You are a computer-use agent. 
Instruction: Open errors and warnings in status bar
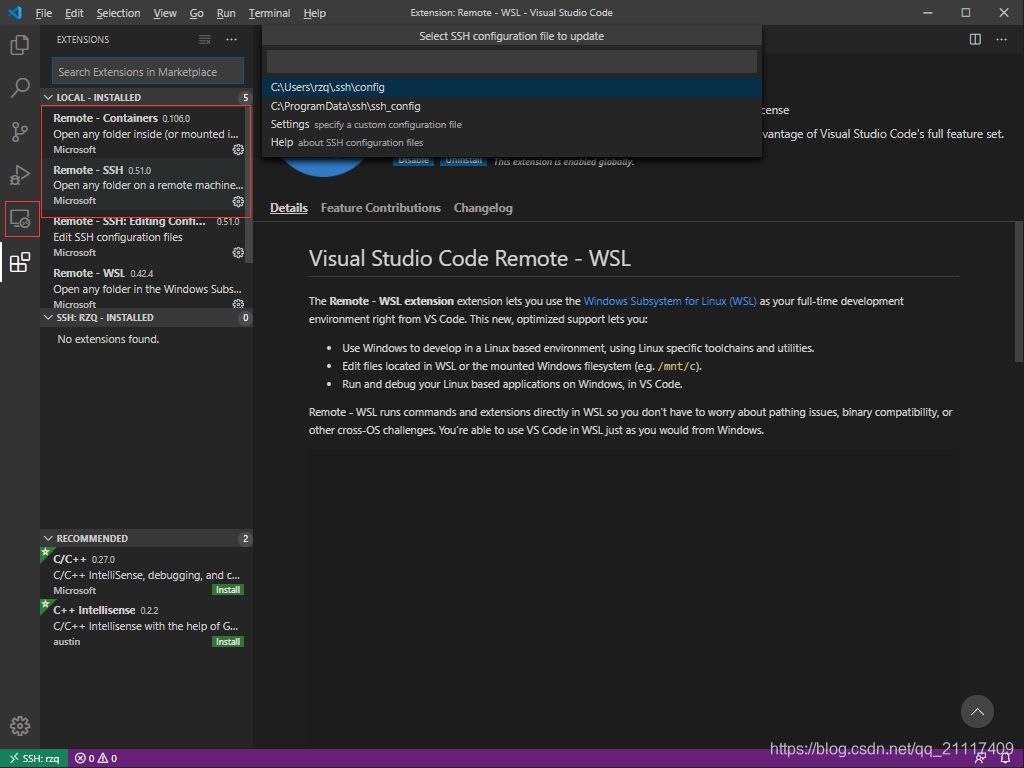pyautogui.click(x=96, y=758)
